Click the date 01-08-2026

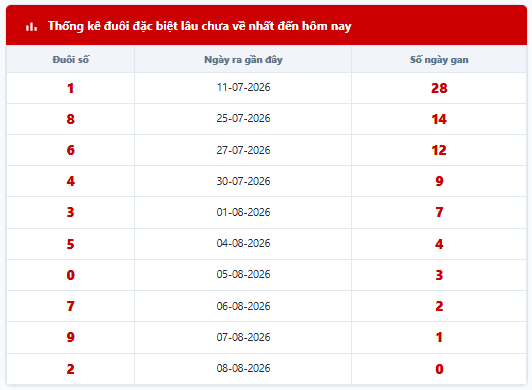(243, 212)
